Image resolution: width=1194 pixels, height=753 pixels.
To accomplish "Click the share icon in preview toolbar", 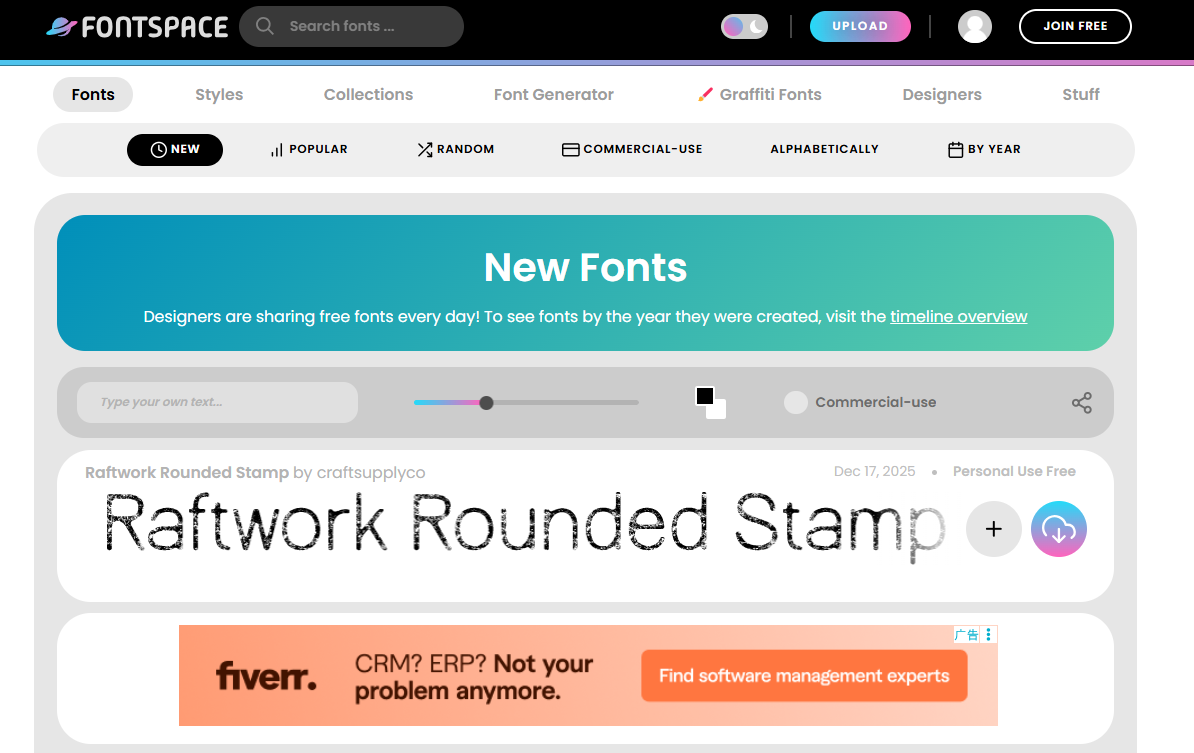I will [x=1081, y=403].
